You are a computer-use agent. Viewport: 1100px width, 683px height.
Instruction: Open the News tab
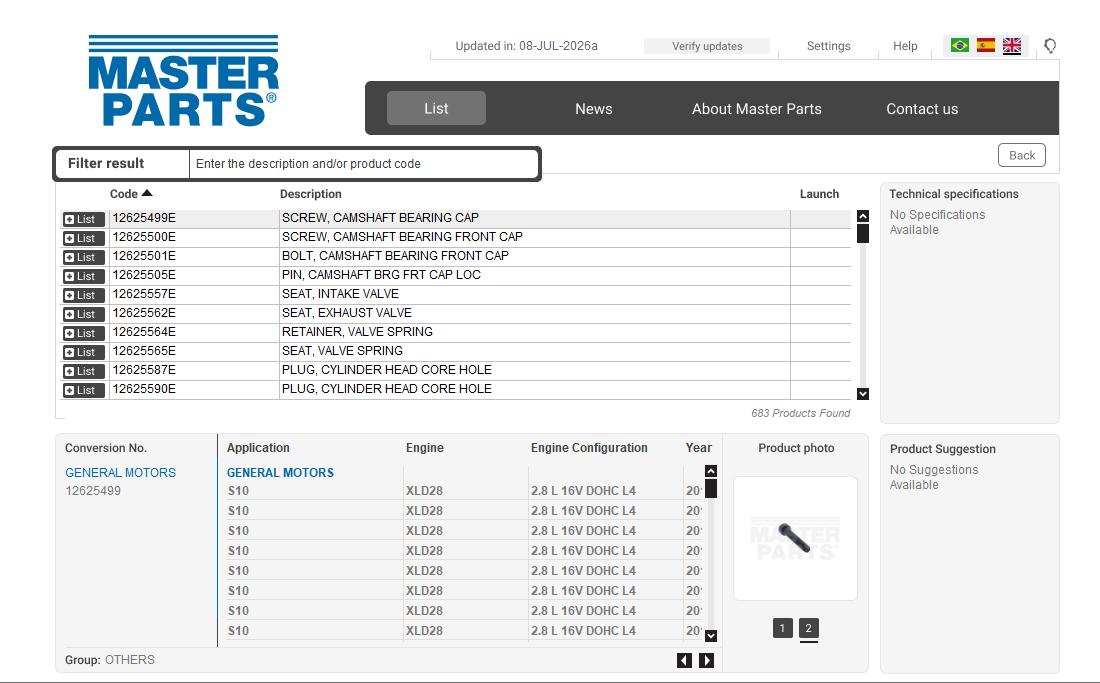tap(593, 109)
